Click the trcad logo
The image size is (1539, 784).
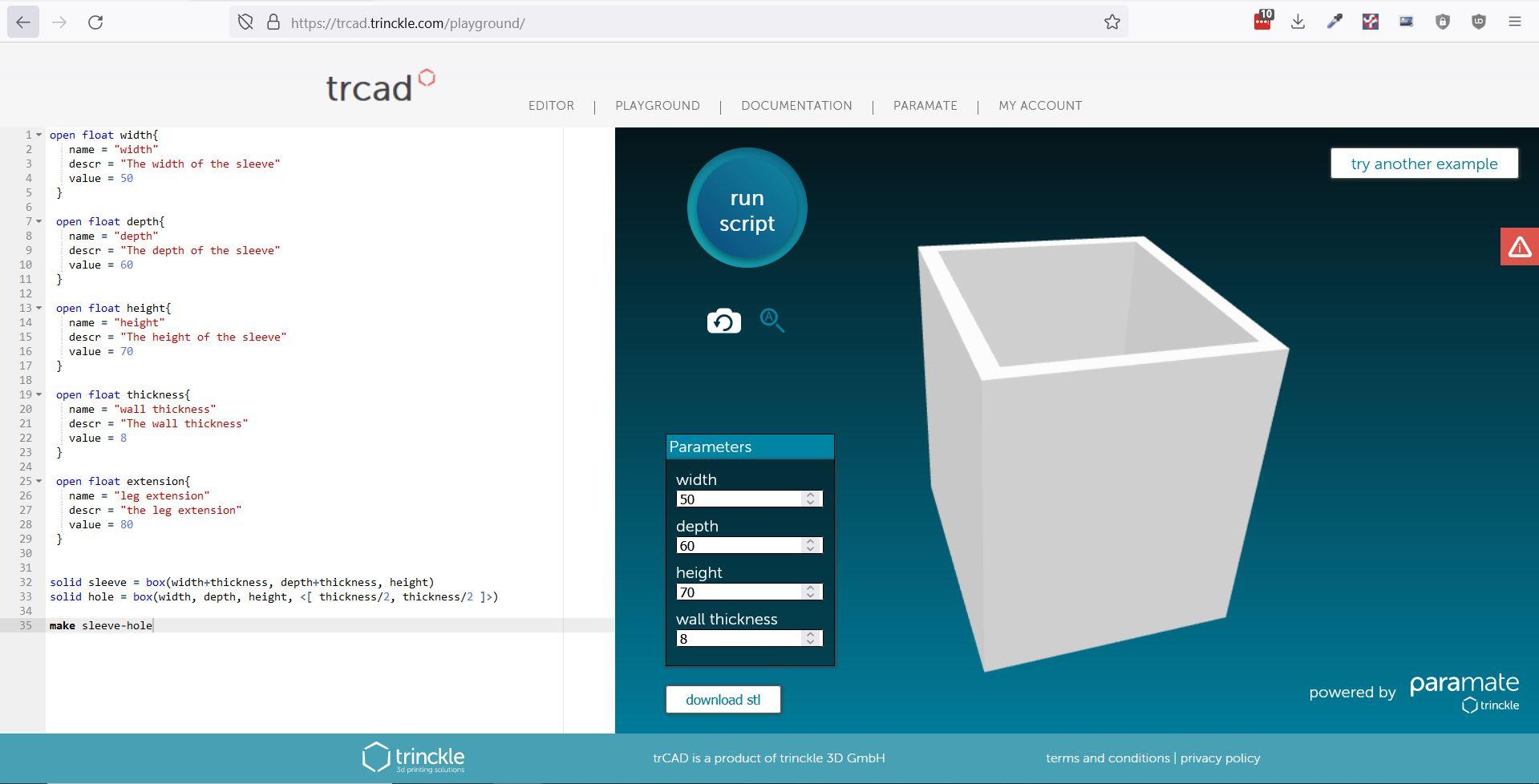coord(379,87)
